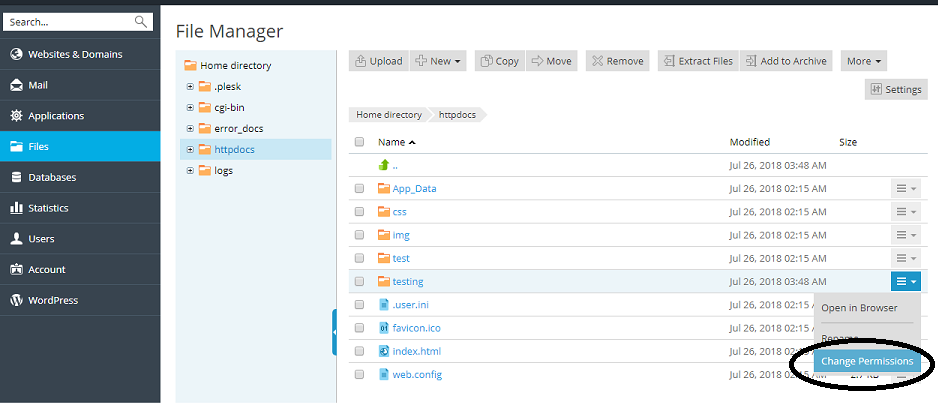Open Statistics bar chart icon

pos(16,208)
